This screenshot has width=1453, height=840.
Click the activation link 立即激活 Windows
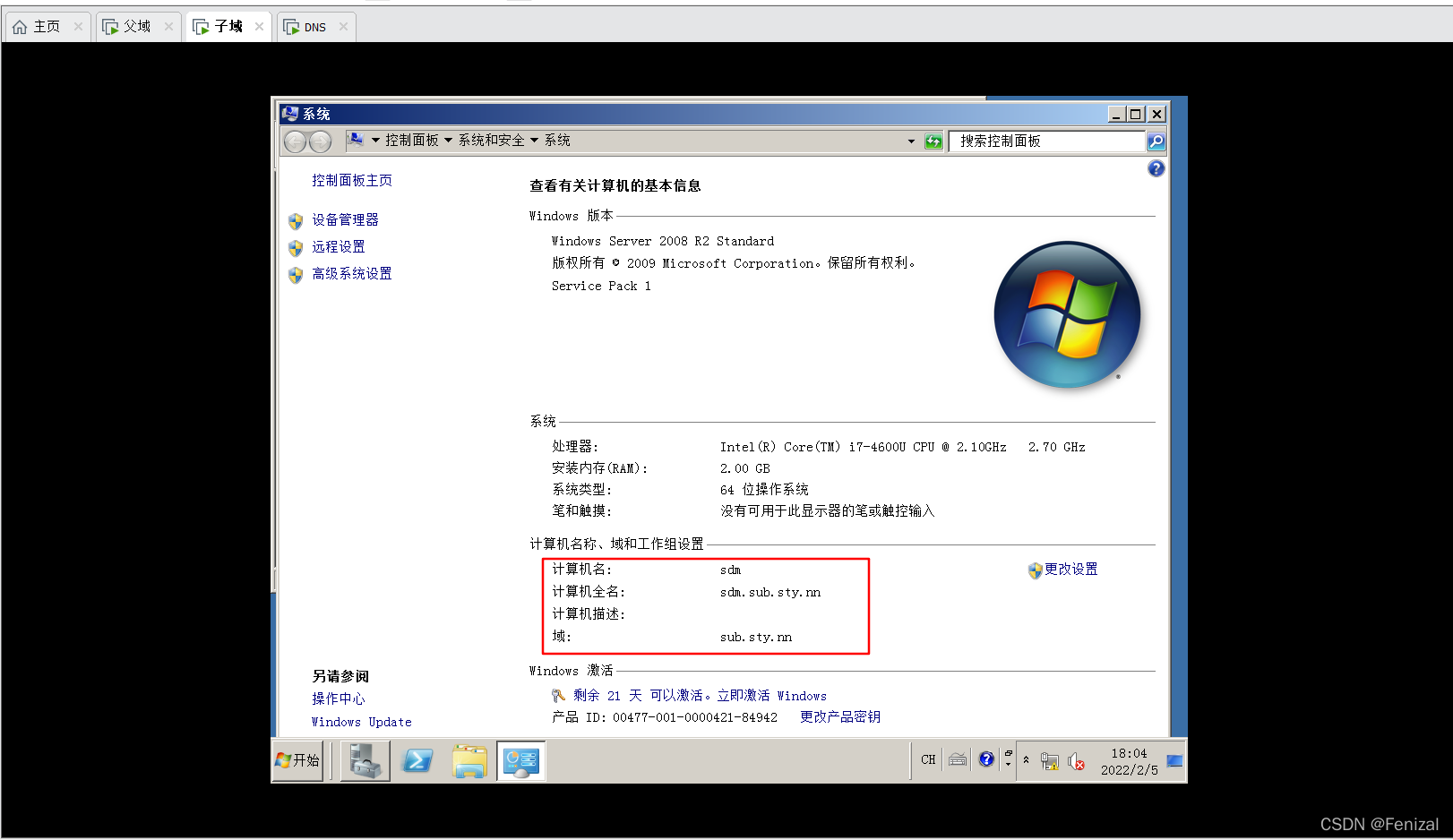pos(771,696)
